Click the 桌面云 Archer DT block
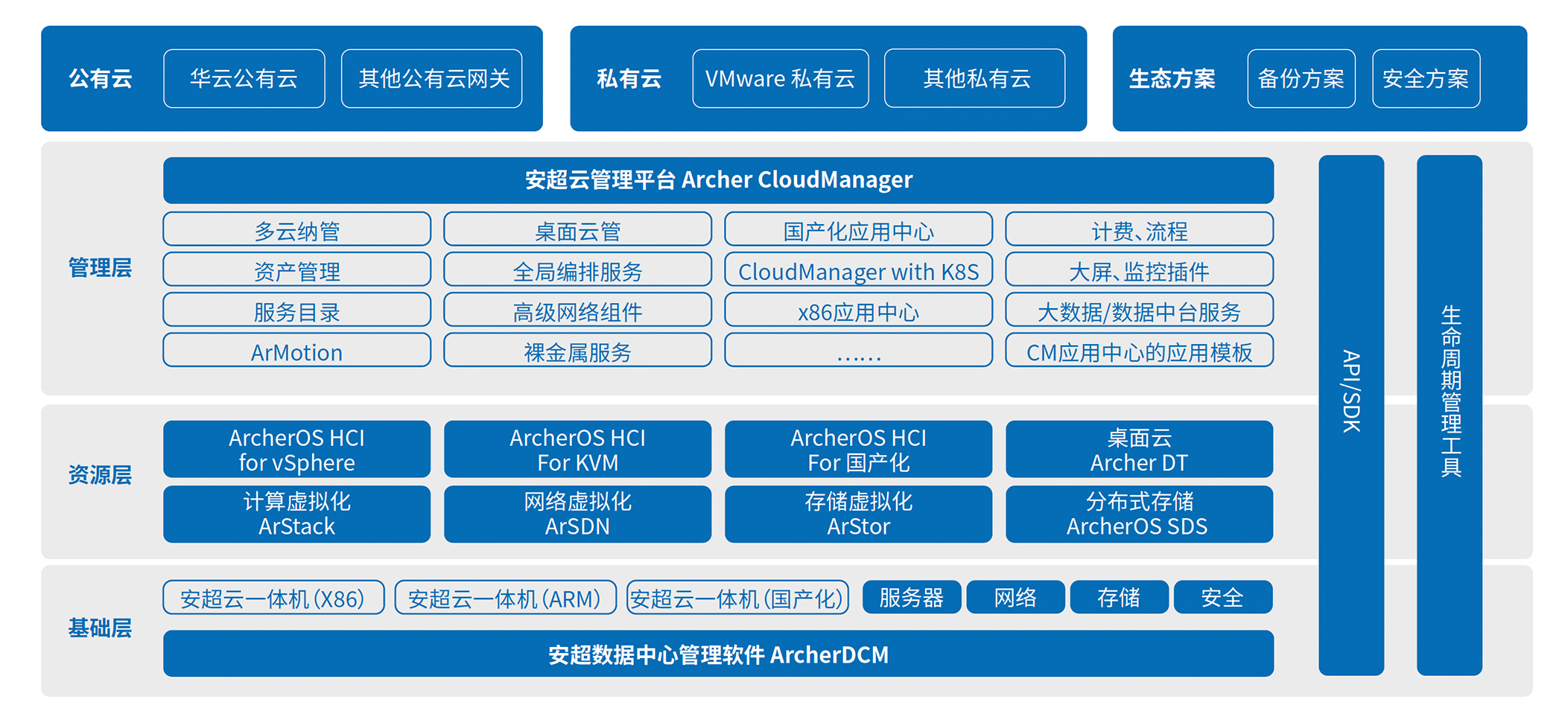Image resolution: width=1568 pixels, height=714 pixels. [x=1139, y=449]
